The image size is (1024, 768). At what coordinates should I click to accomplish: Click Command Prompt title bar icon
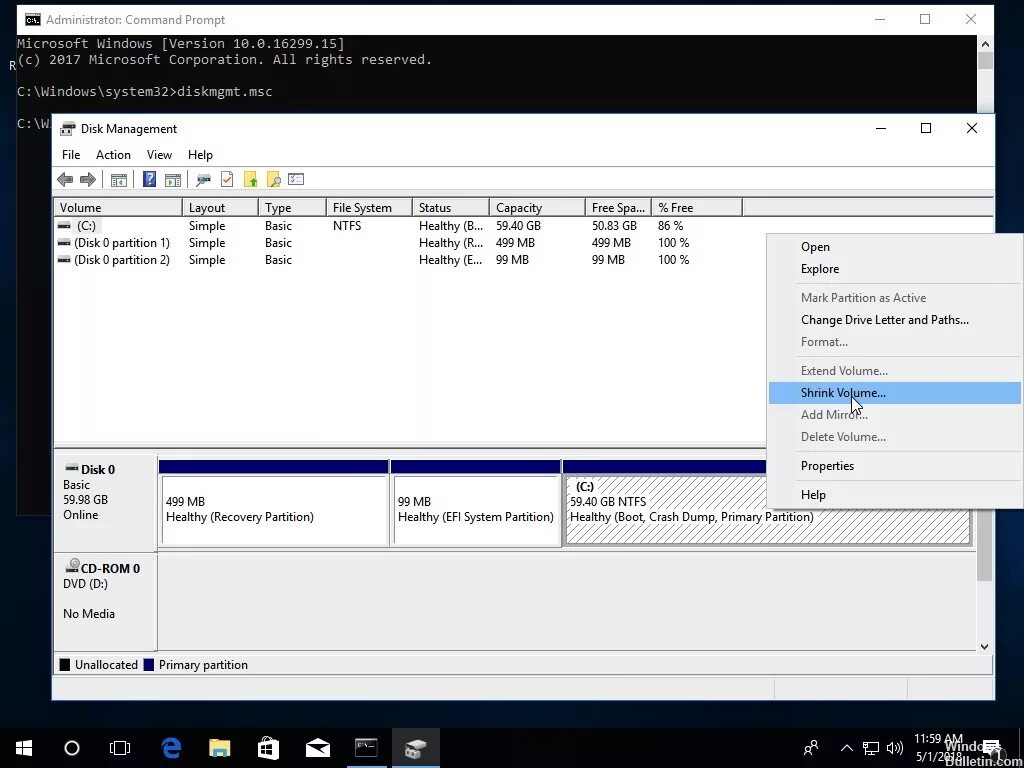[33, 20]
